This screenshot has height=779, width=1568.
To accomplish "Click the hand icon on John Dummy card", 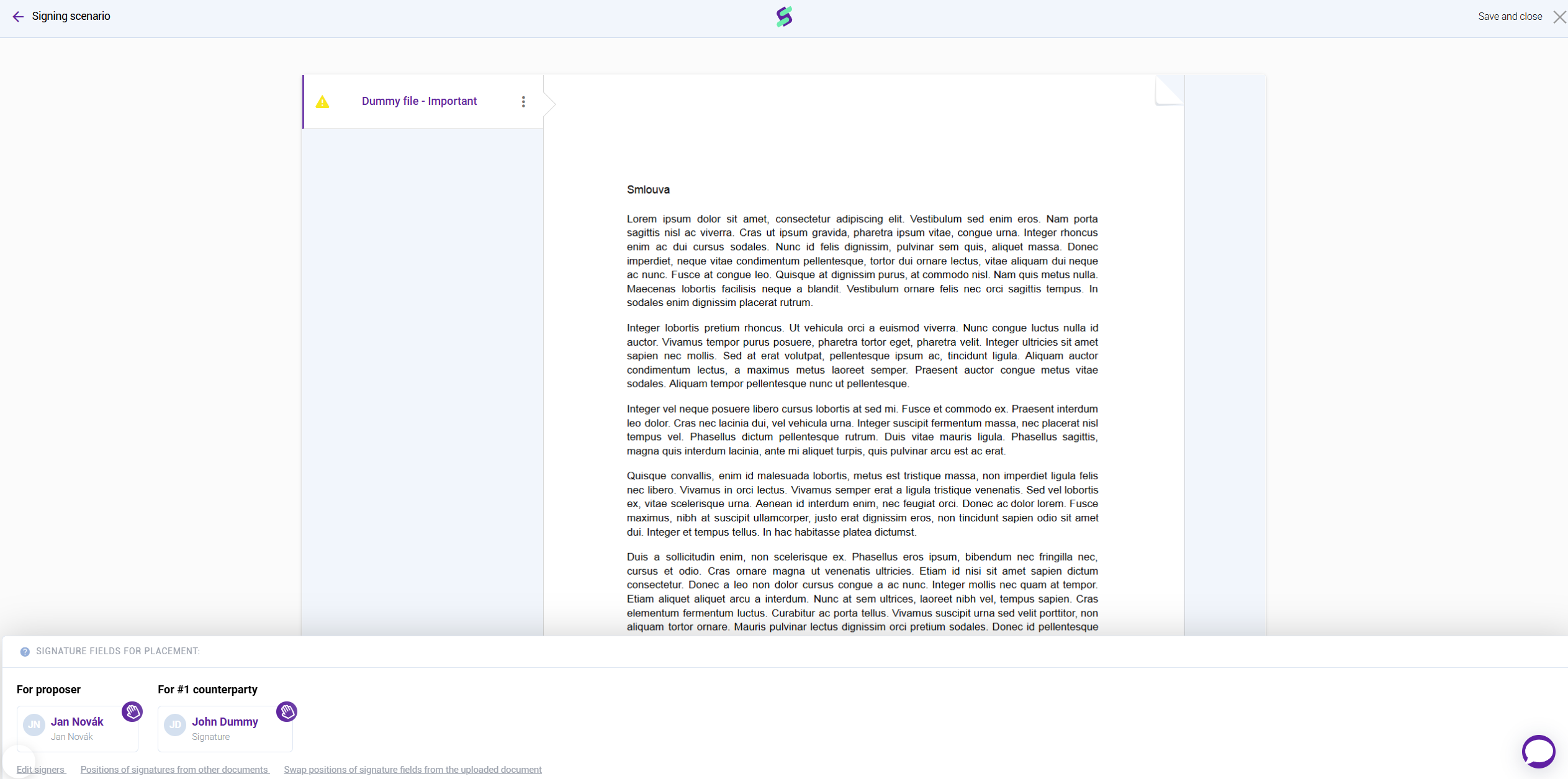I will pyautogui.click(x=287, y=711).
